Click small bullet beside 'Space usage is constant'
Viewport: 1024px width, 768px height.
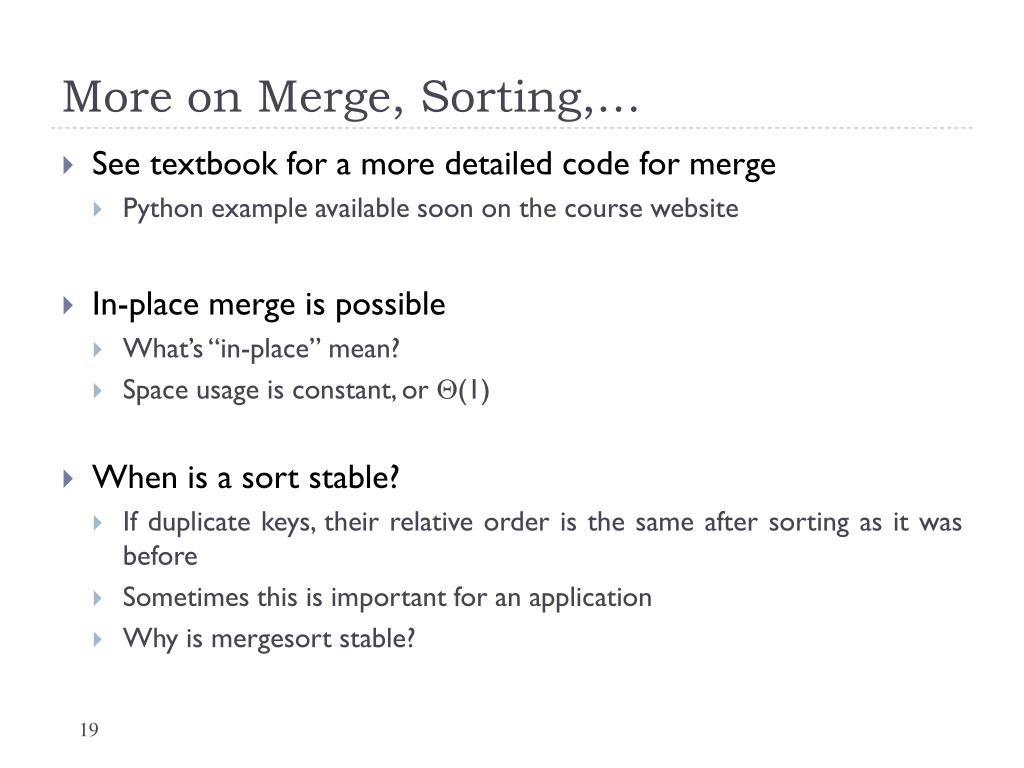click(x=98, y=391)
